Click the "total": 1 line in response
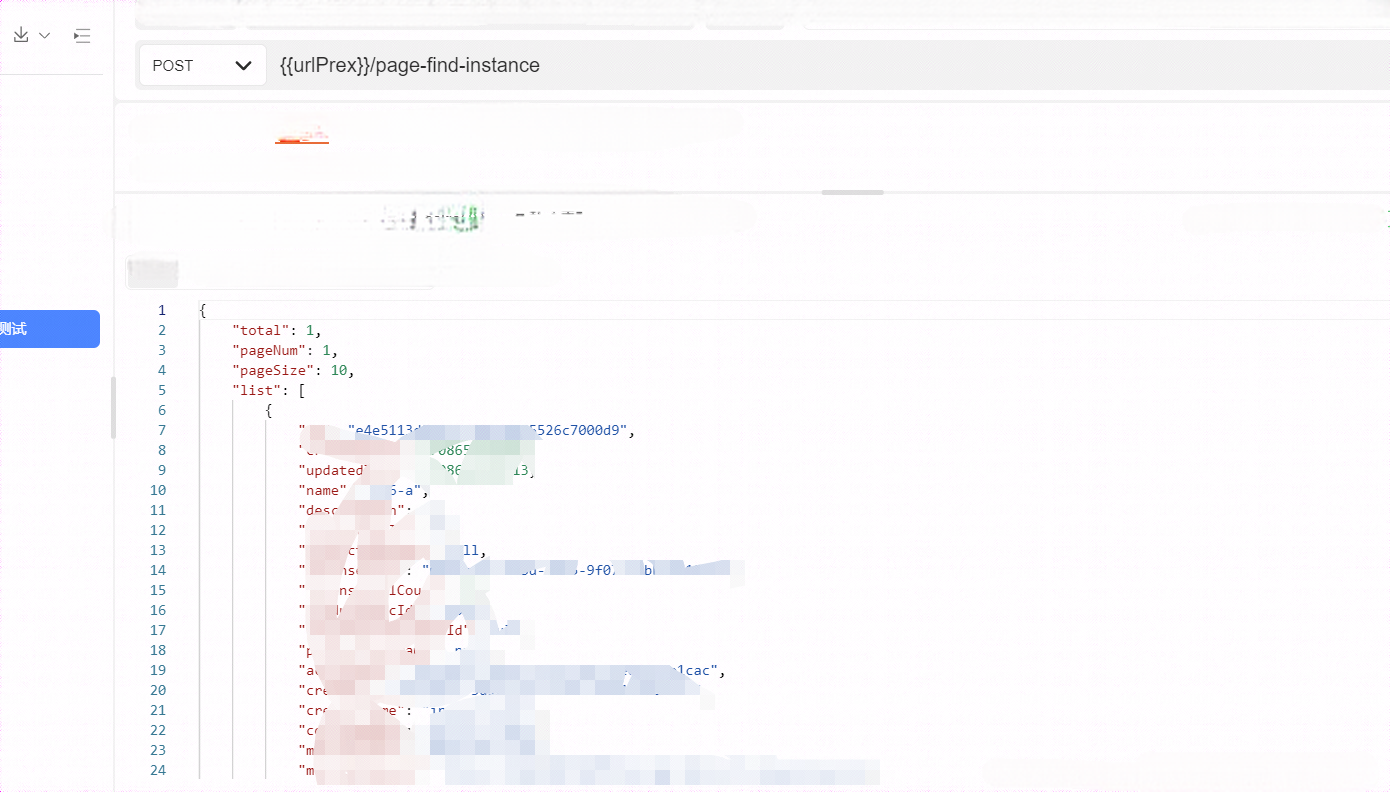This screenshot has width=1390, height=792. coord(277,330)
